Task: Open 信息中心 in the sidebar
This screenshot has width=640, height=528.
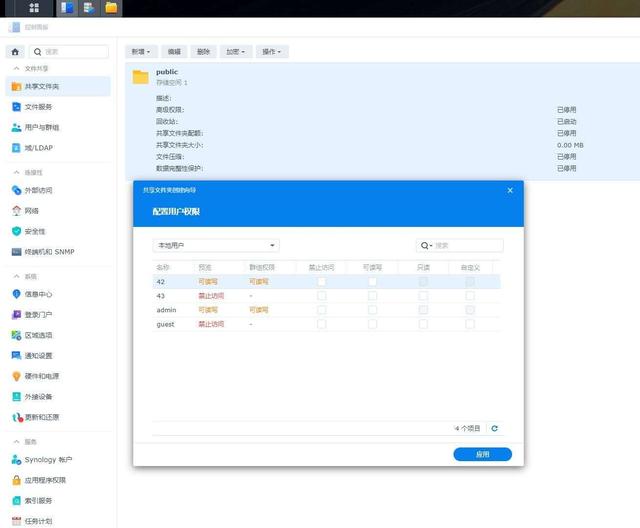Action: point(38,294)
